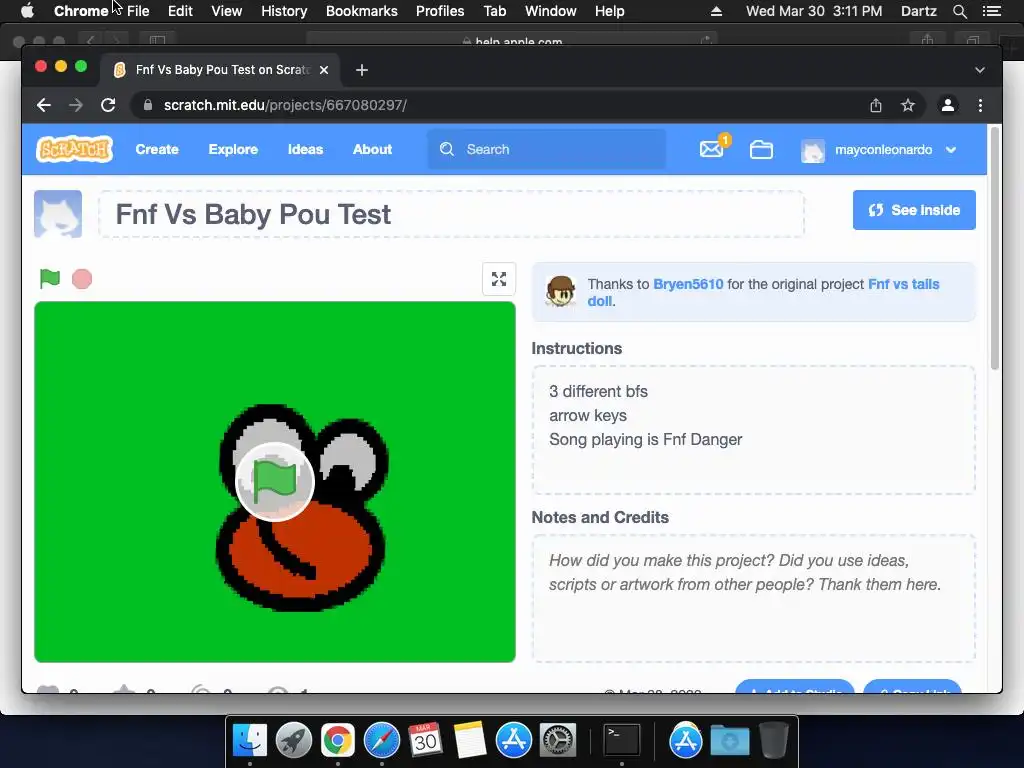Screen dimensions: 1024x768
Task: Open Control Center list icon in menu bar
Action: (x=991, y=11)
